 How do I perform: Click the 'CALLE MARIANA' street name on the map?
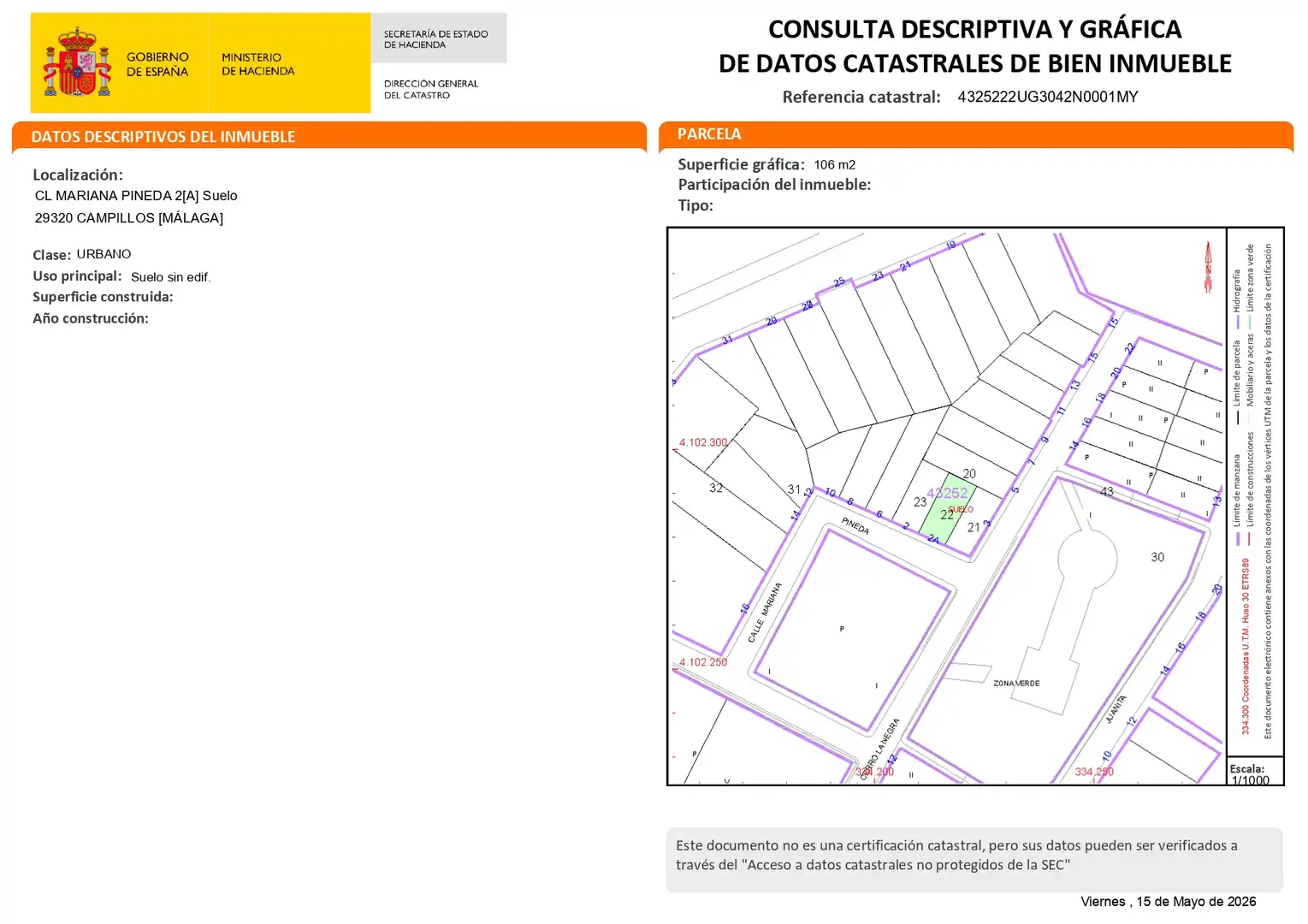pyautogui.click(x=765, y=613)
